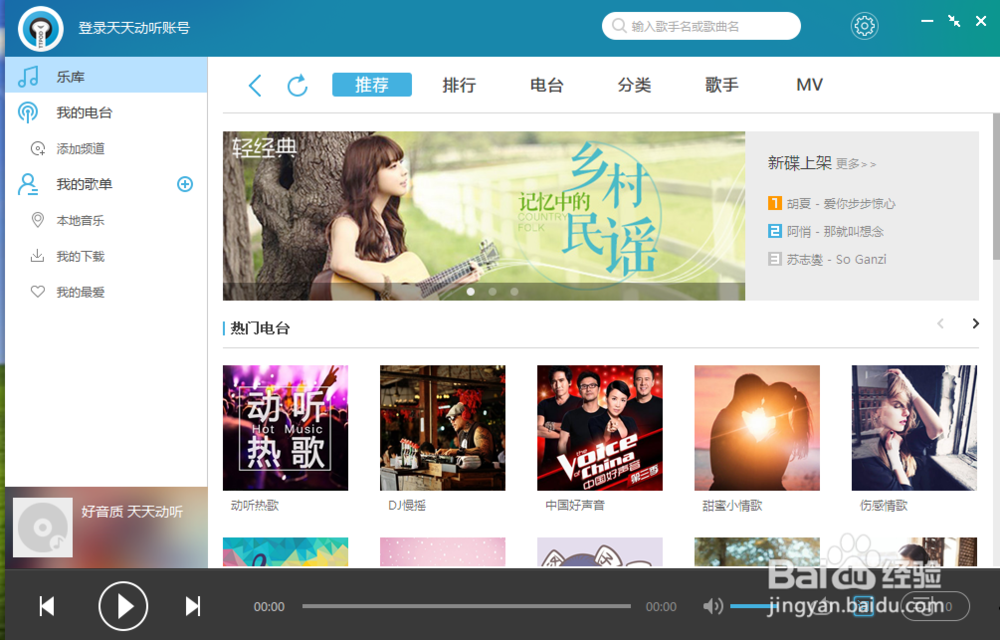Open 伤感情歌 station thumbnail
The height and width of the screenshot is (640, 1000).
click(914, 428)
